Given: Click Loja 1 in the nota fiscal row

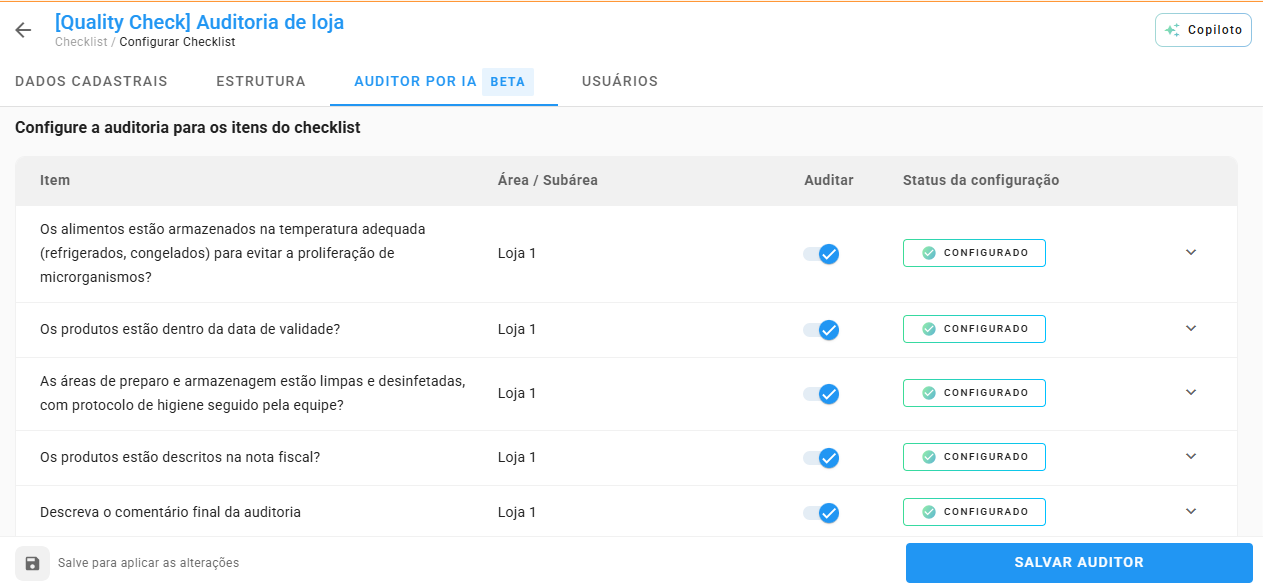Looking at the screenshot, I should tap(517, 457).
